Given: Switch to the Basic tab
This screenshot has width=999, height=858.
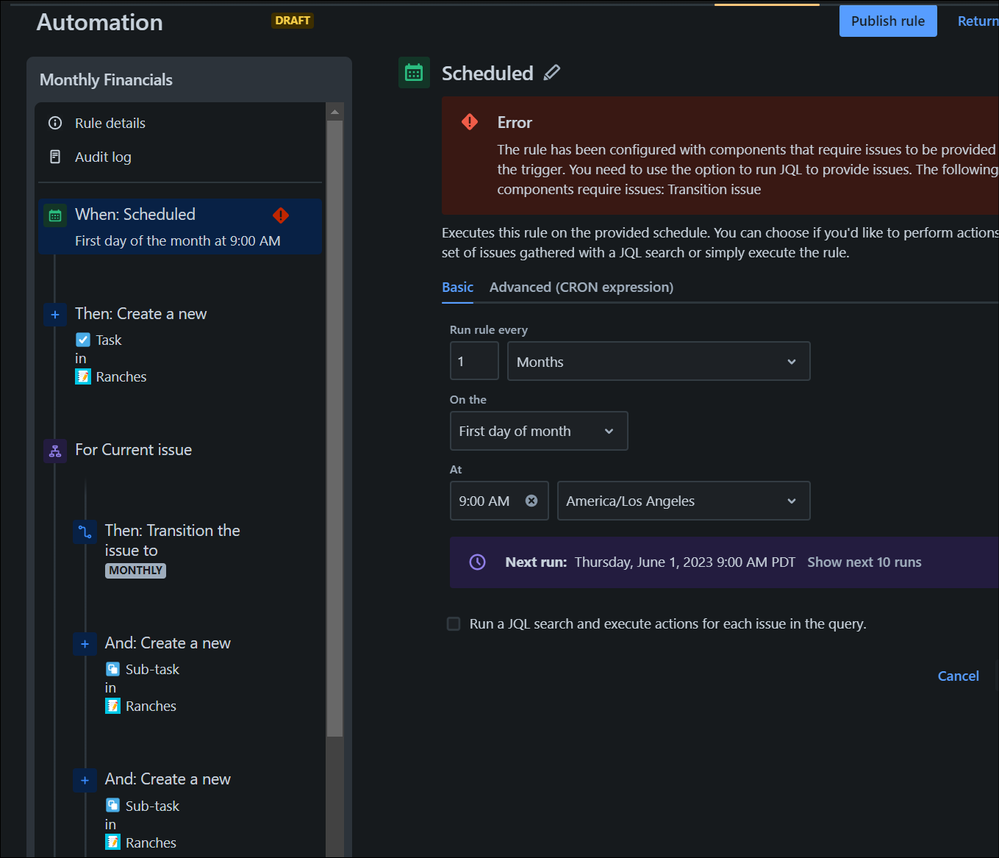Looking at the screenshot, I should pyautogui.click(x=457, y=287).
